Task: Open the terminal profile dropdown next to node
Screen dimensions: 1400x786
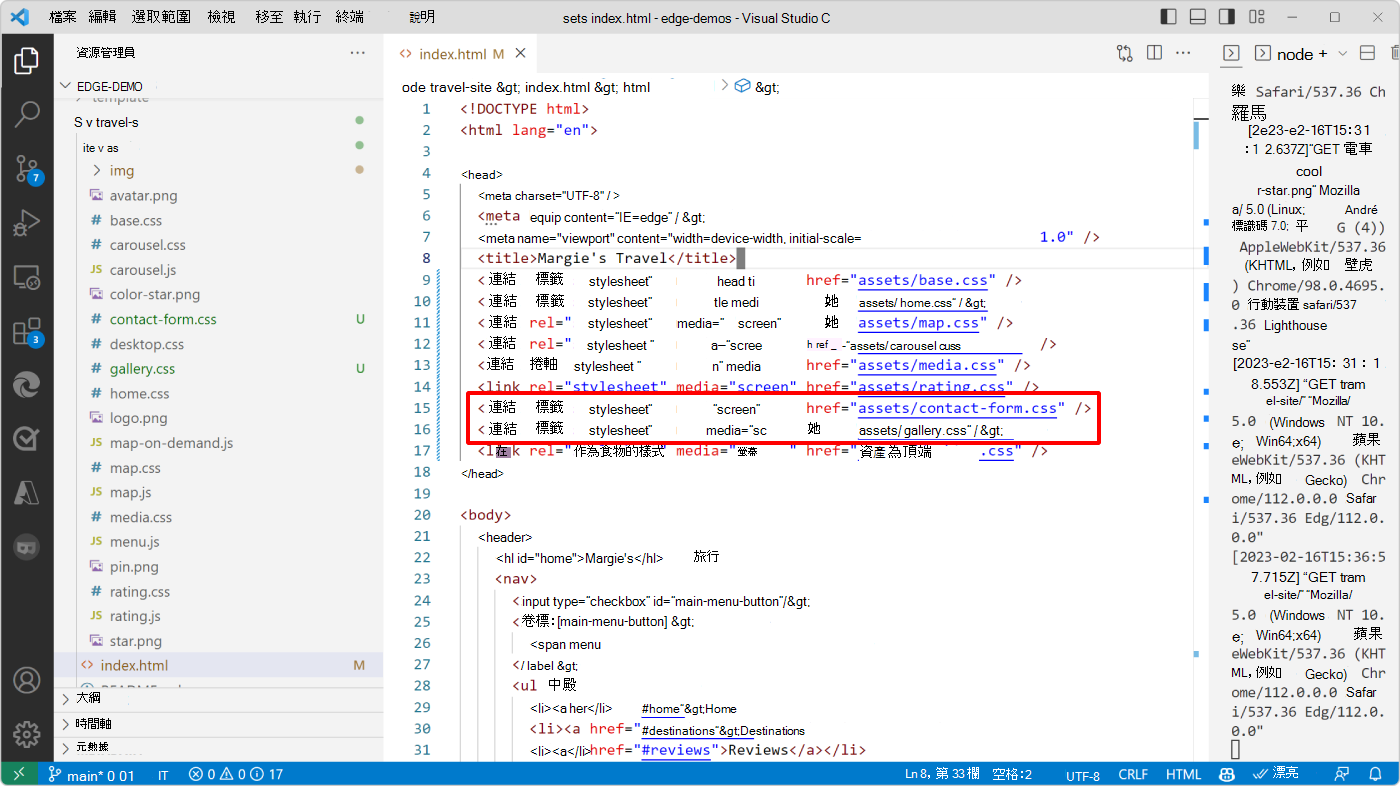Action: (x=1342, y=53)
